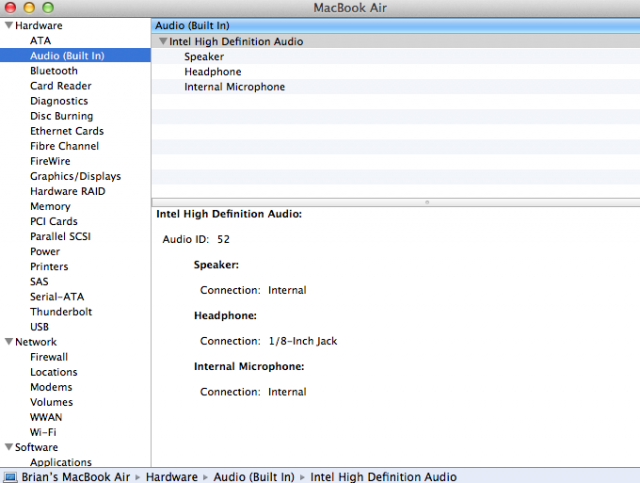
Task: Click the Audio ID value 52
Action: click(x=223, y=239)
